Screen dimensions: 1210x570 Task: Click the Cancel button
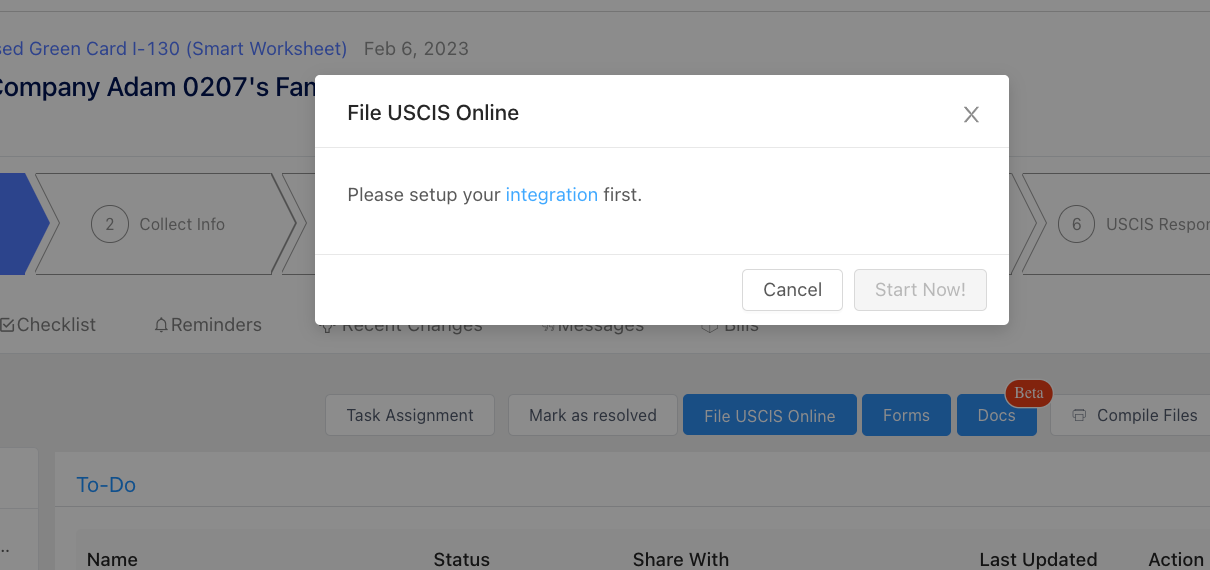click(x=792, y=290)
